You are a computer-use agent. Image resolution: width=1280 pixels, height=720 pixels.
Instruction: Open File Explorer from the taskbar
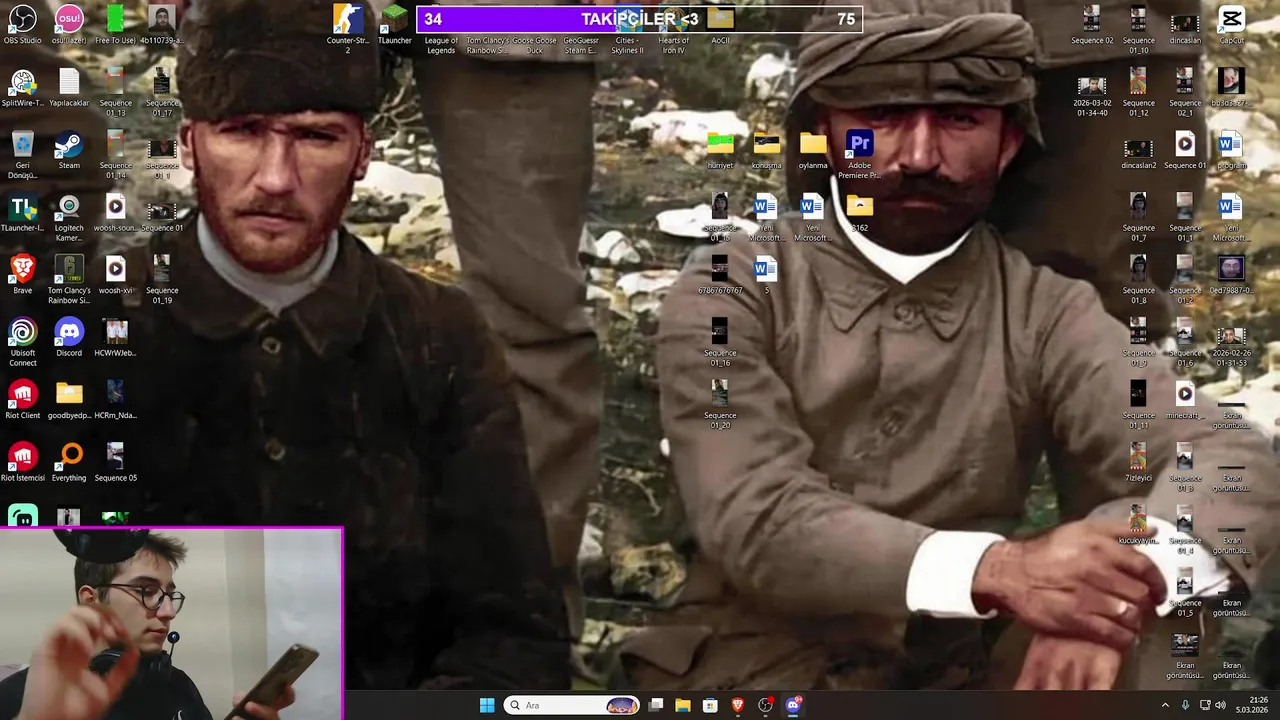point(683,705)
